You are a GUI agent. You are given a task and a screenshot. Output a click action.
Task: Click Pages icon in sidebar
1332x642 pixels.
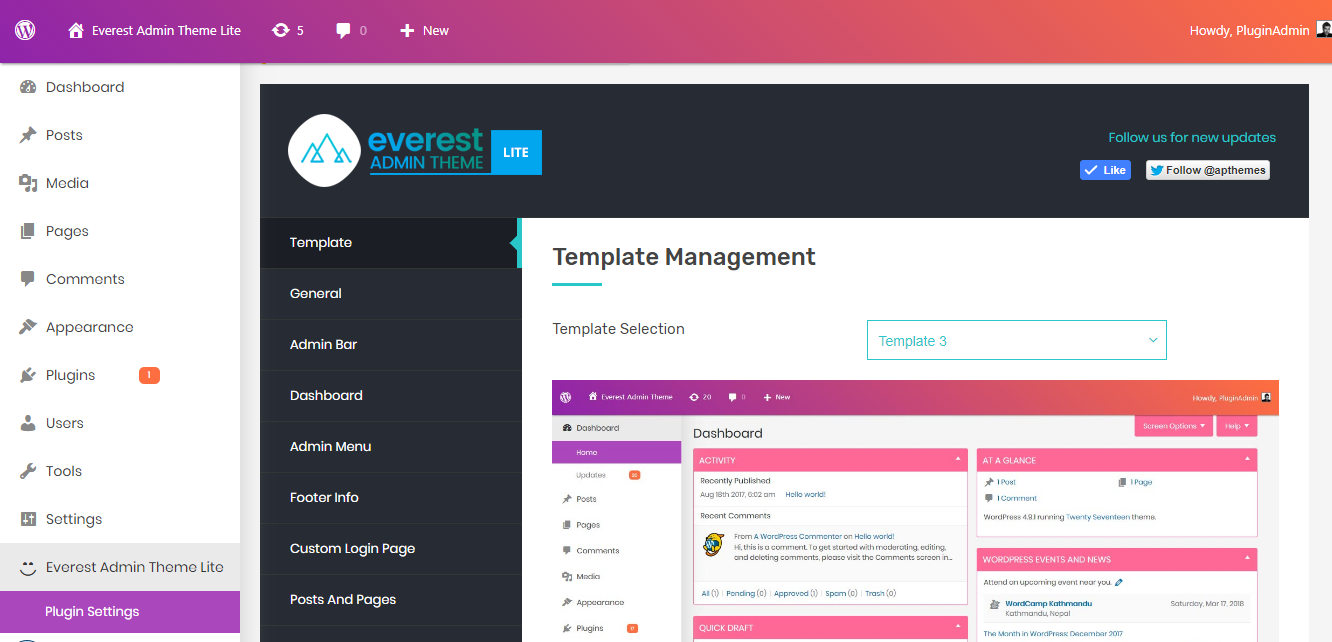tap(28, 231)
